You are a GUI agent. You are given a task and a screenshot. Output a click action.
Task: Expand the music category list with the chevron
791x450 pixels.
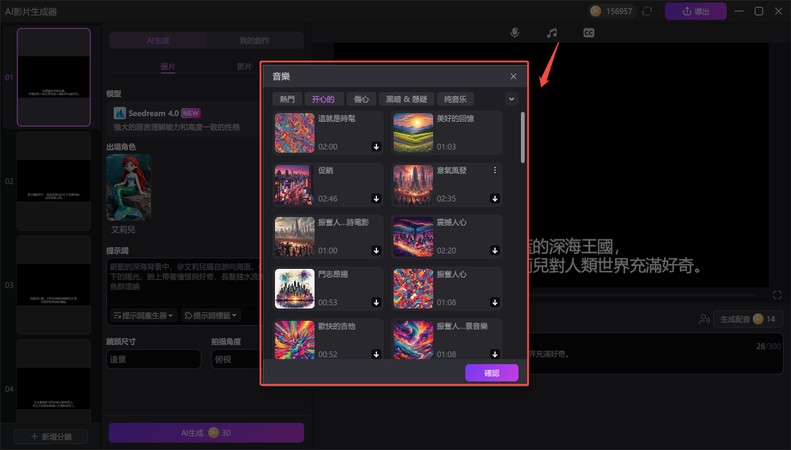pyautogui.click(x=512, y=99)
